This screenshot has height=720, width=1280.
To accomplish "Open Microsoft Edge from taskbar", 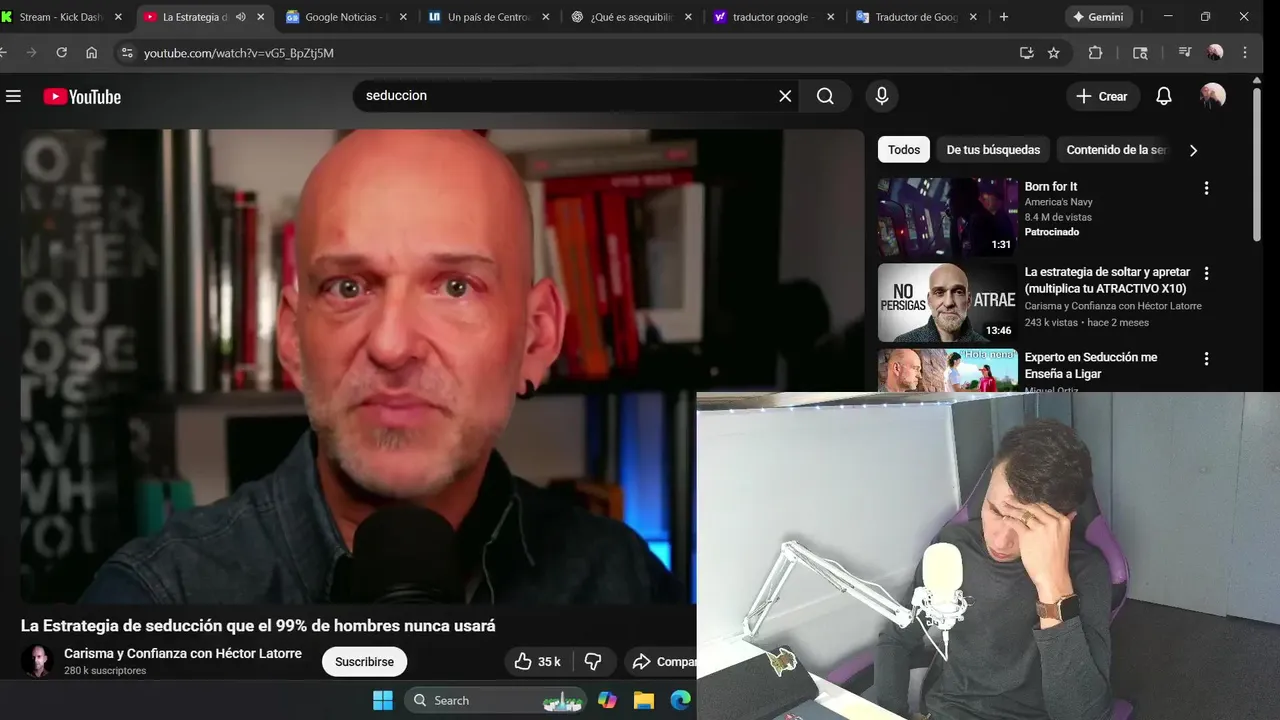I will coord(680,700).
